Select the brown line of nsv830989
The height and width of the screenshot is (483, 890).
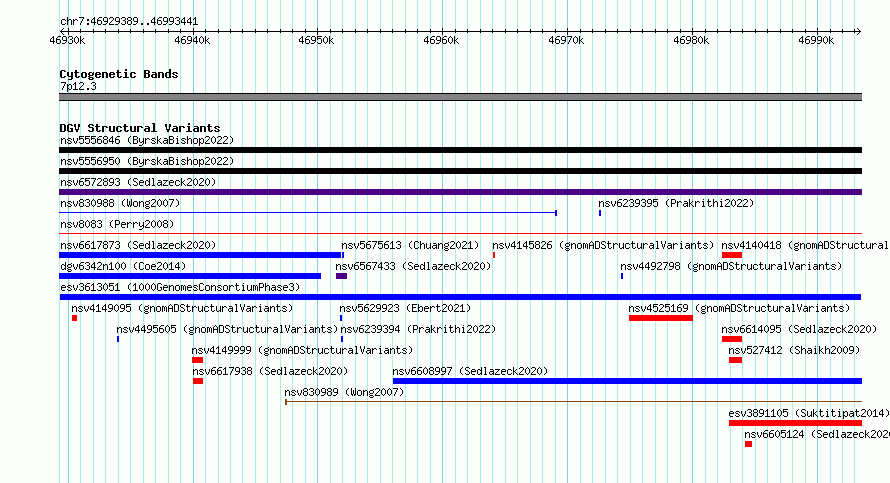(573, 402)
